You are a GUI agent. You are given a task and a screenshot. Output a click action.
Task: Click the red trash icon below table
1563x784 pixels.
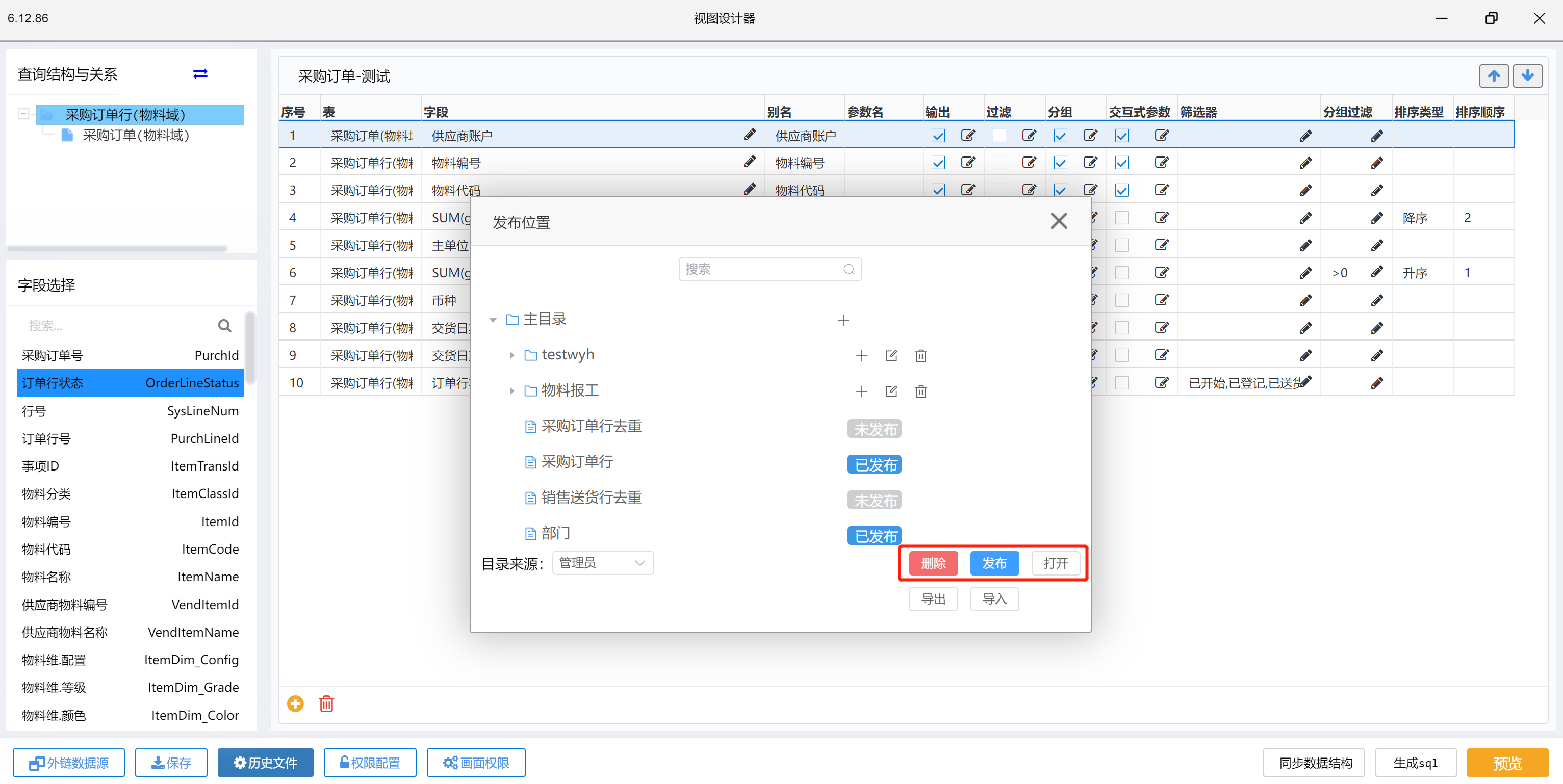pyautogui.click(x=326, y=703)
